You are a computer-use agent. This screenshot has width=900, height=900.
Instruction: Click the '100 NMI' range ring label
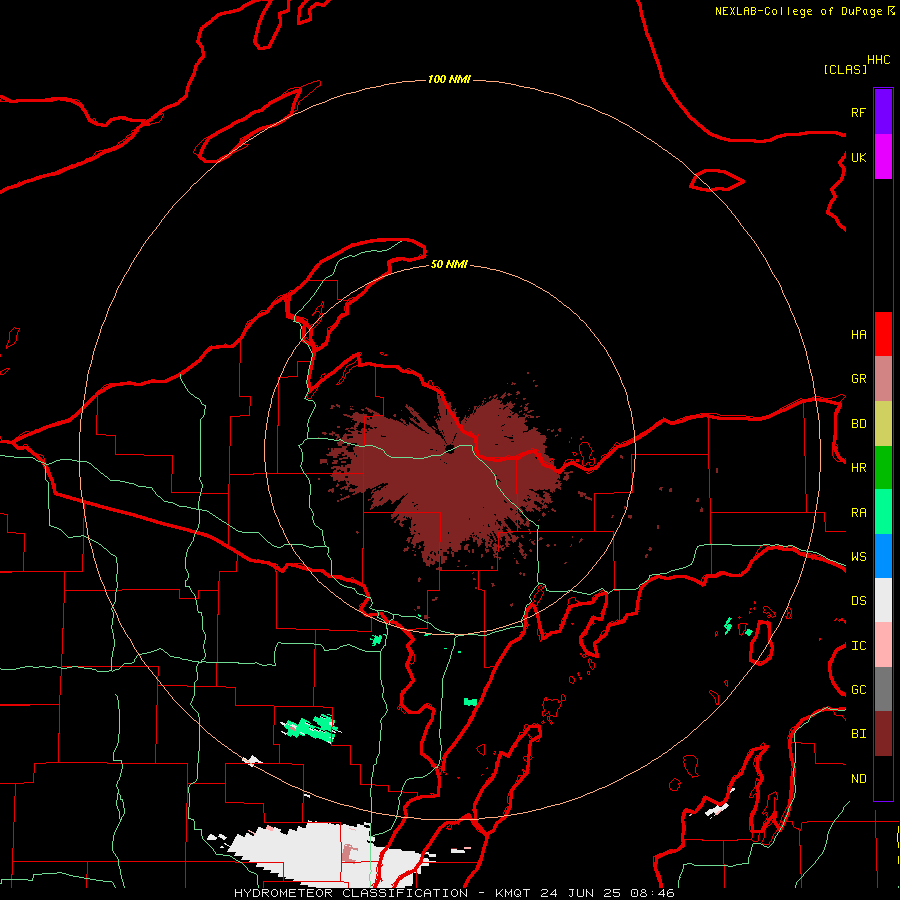tap(449, 79)
